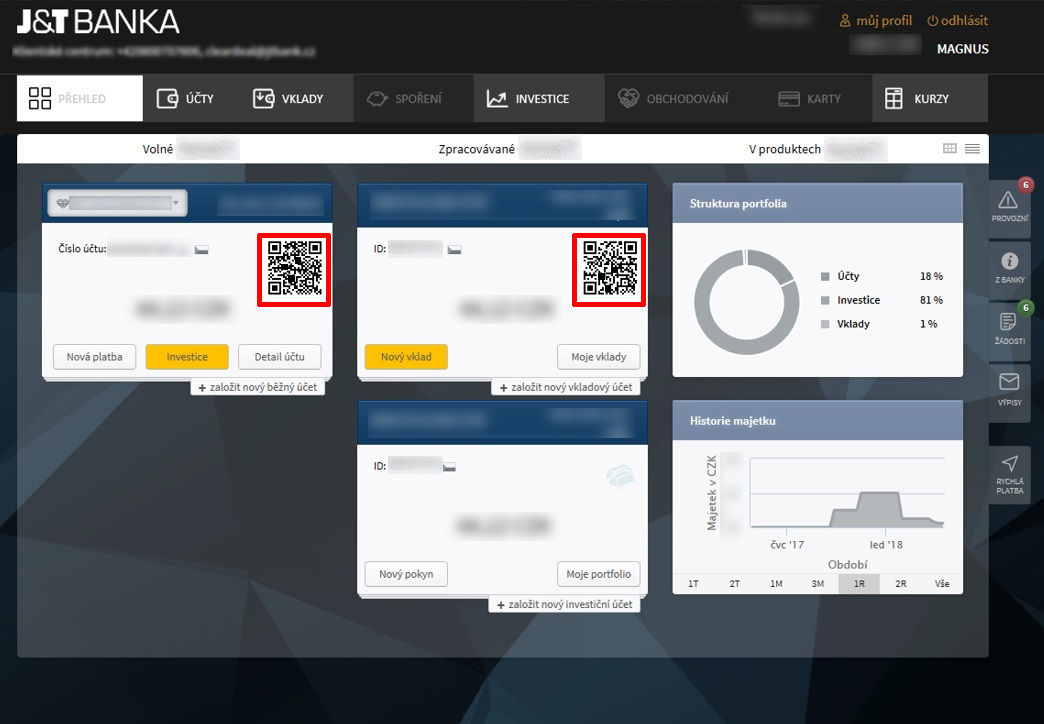
Task: Click the J&T BANKA logo
Action: (98, 22)
